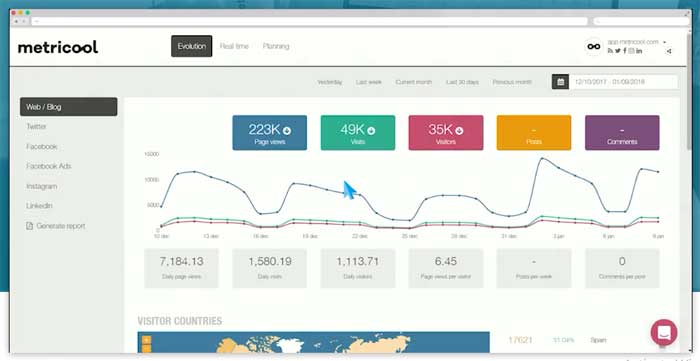
Task: Select the Current month date range
Action: pyautogui.click(x=413, y=82)
